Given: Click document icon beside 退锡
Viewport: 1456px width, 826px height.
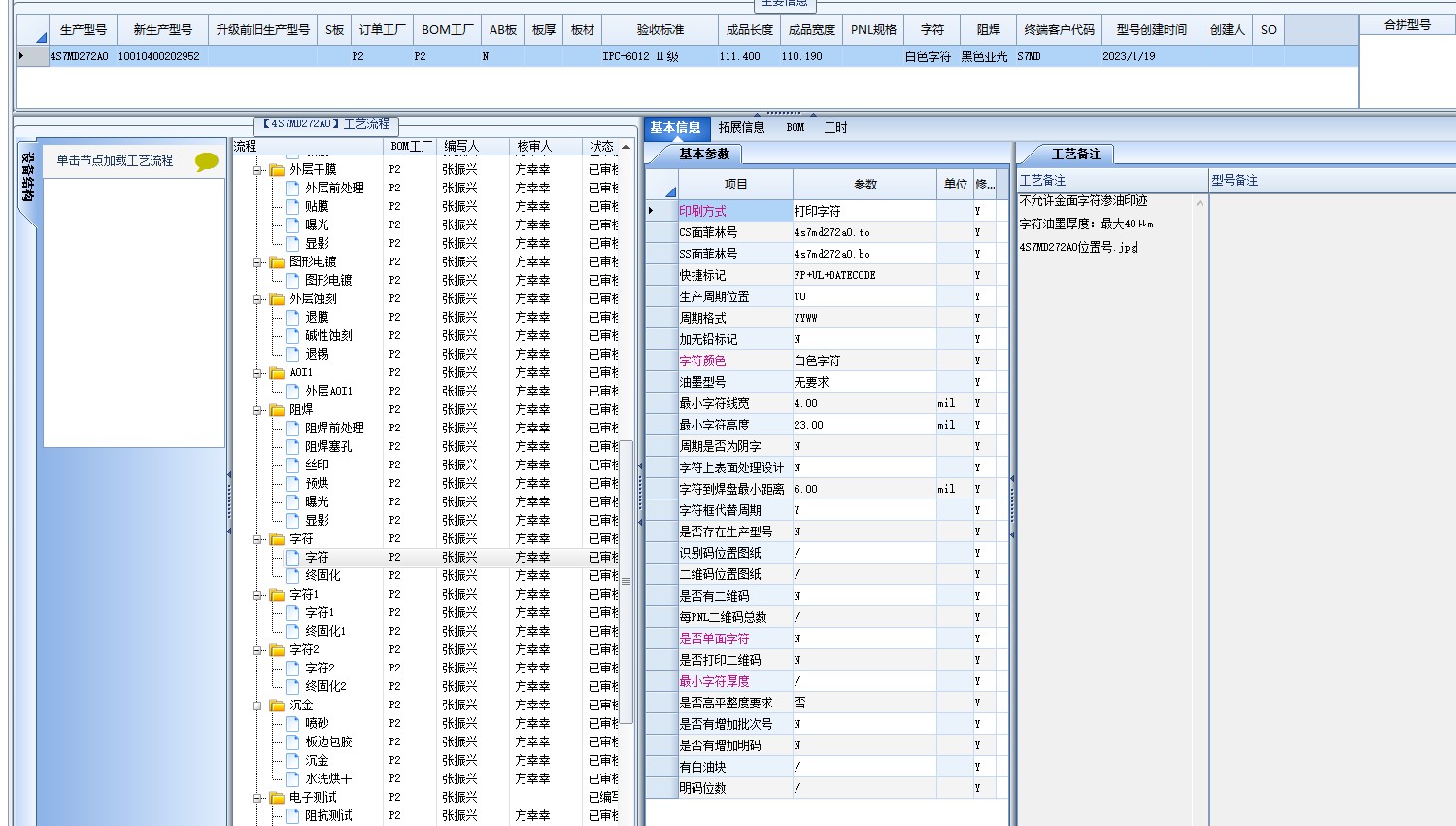Looking at the screenshot, I should 293,354.
